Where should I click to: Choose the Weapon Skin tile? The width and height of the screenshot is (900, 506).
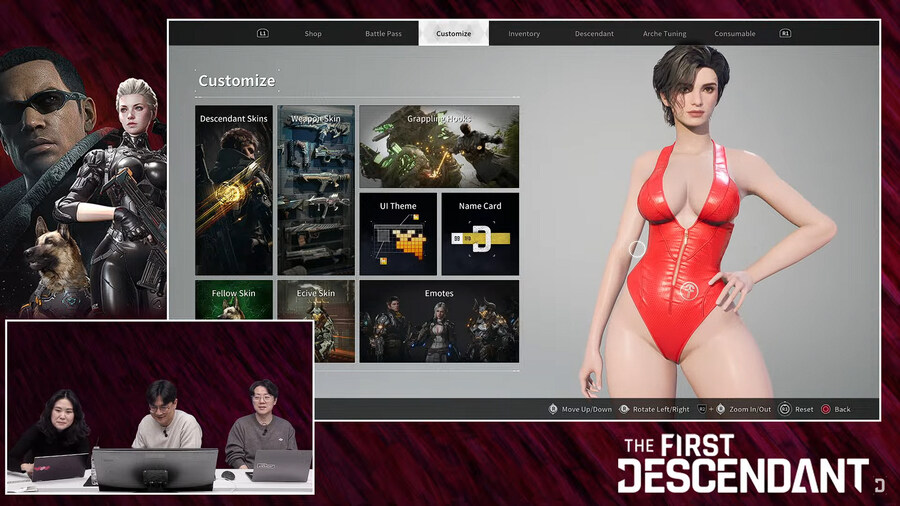pos(316,190)
